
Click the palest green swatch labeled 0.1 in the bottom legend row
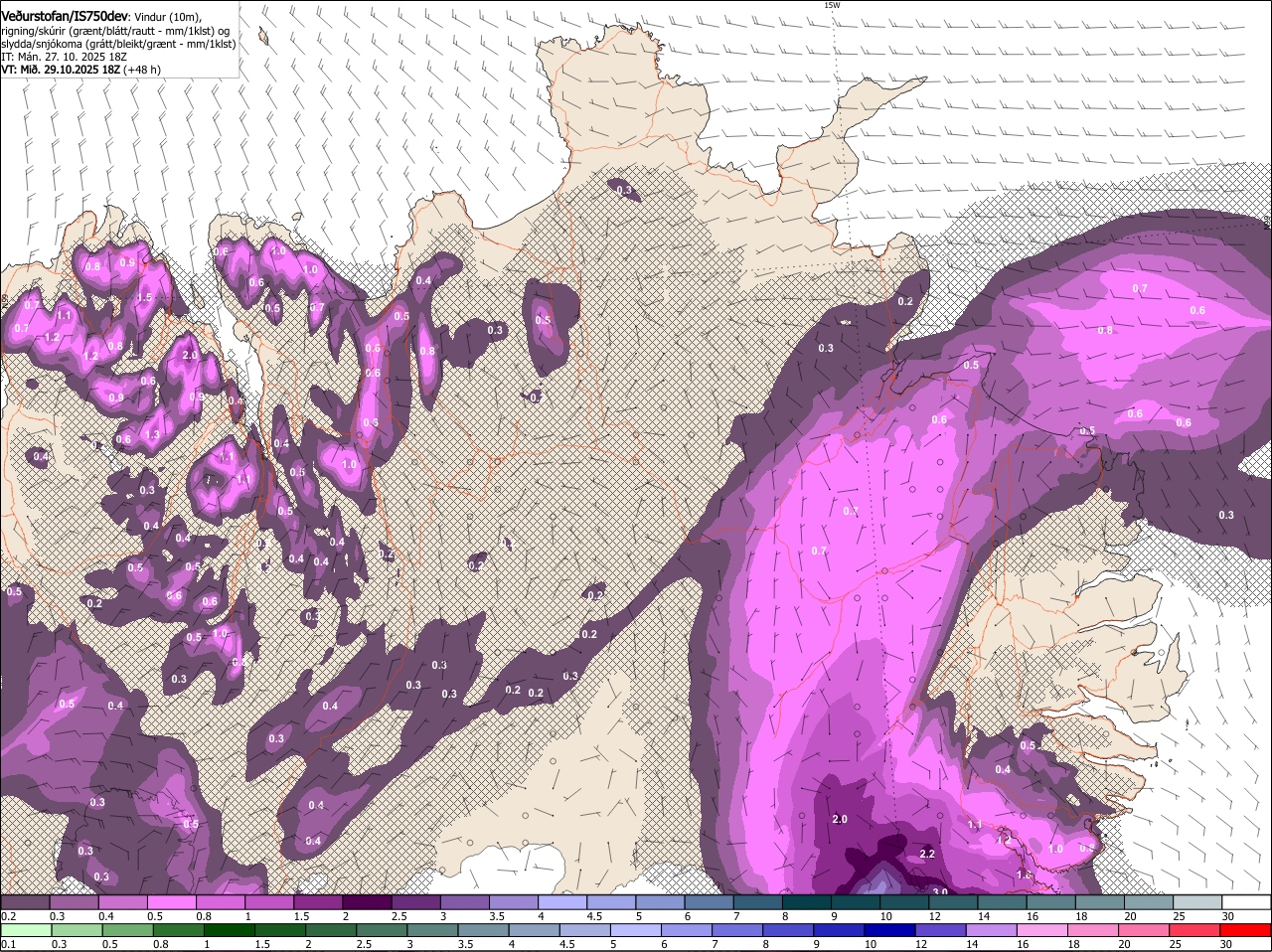point(26,930)
